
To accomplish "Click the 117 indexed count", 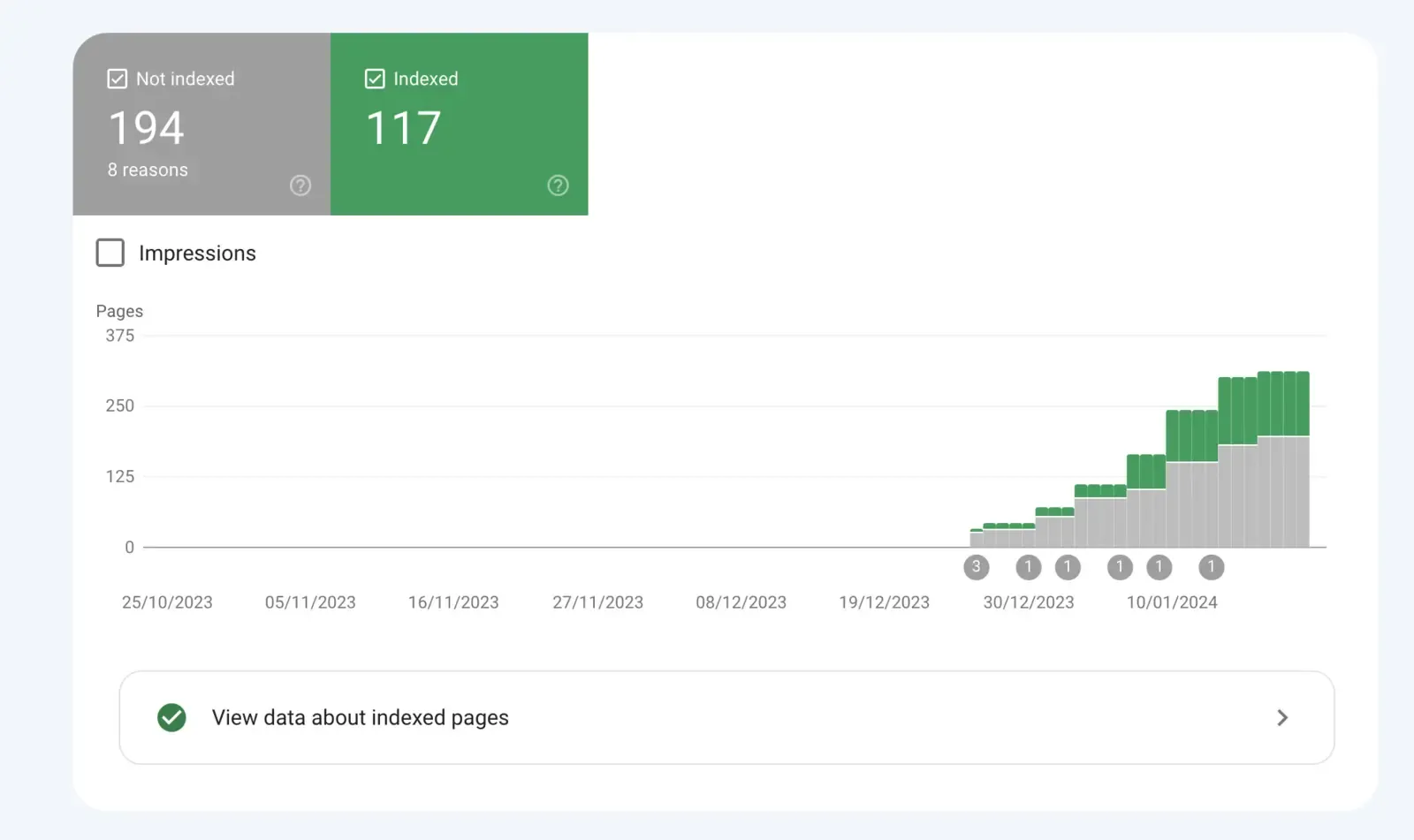I will (x=403, y=128).
